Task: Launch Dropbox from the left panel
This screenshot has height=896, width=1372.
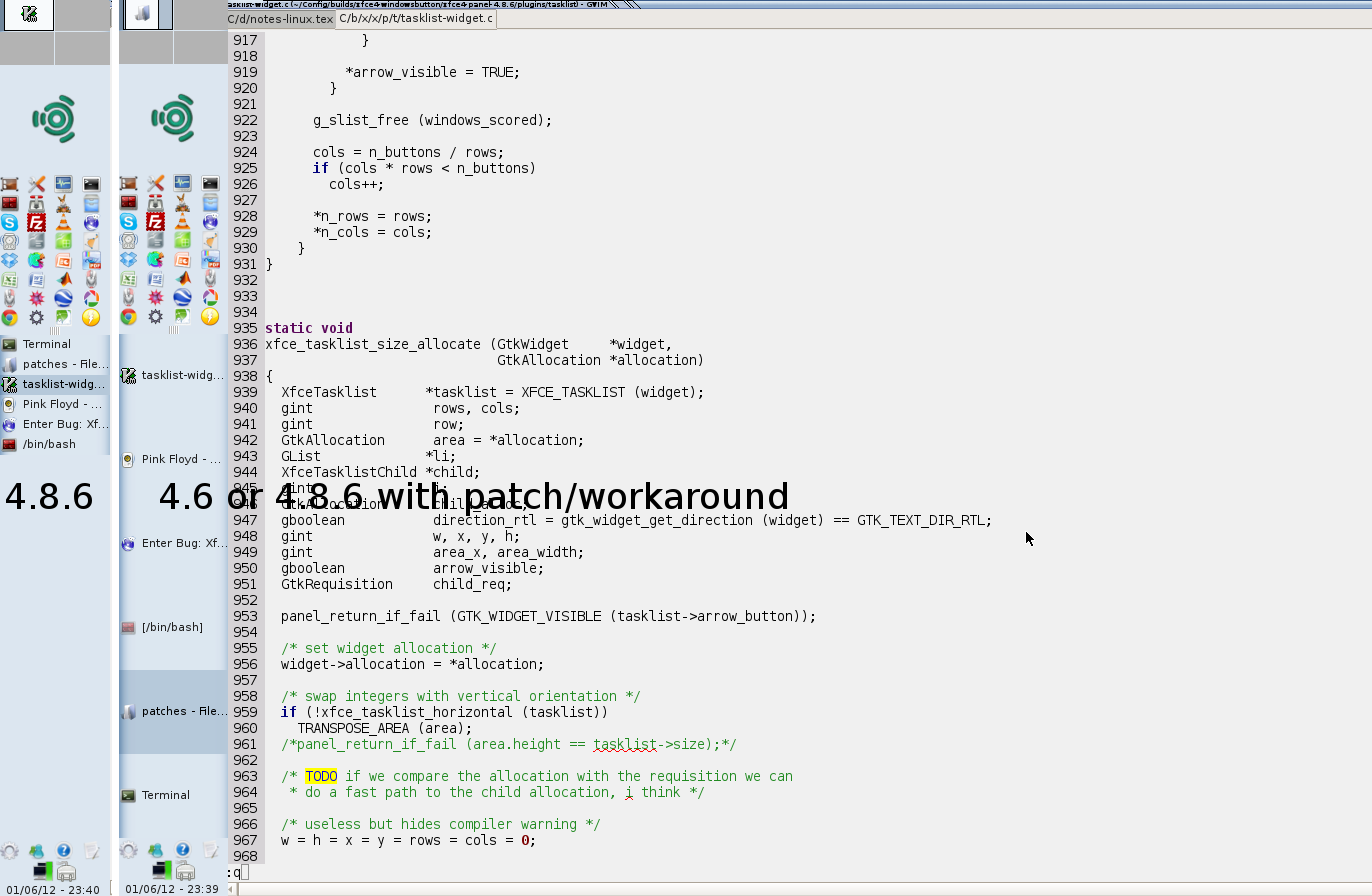Action: 9,260
